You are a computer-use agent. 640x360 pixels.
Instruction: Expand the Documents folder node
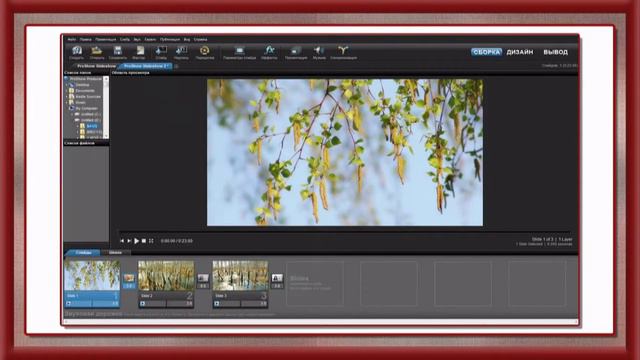pos(67,91)
